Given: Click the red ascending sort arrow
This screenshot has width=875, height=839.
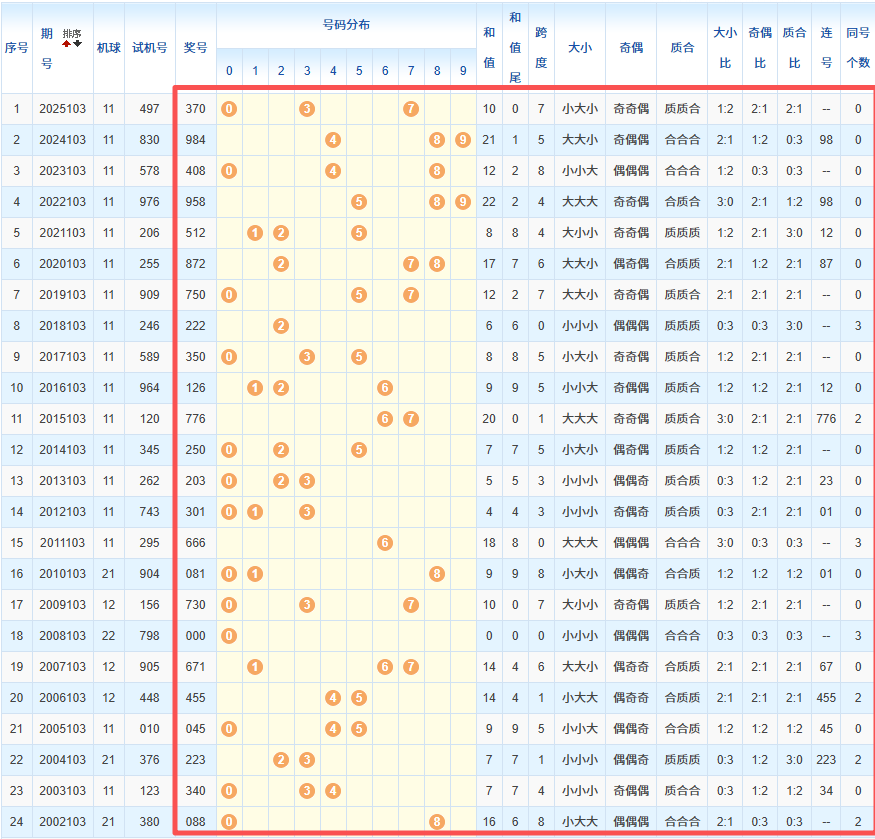Looking at the screenshot, I should click(x=67, y=45).
